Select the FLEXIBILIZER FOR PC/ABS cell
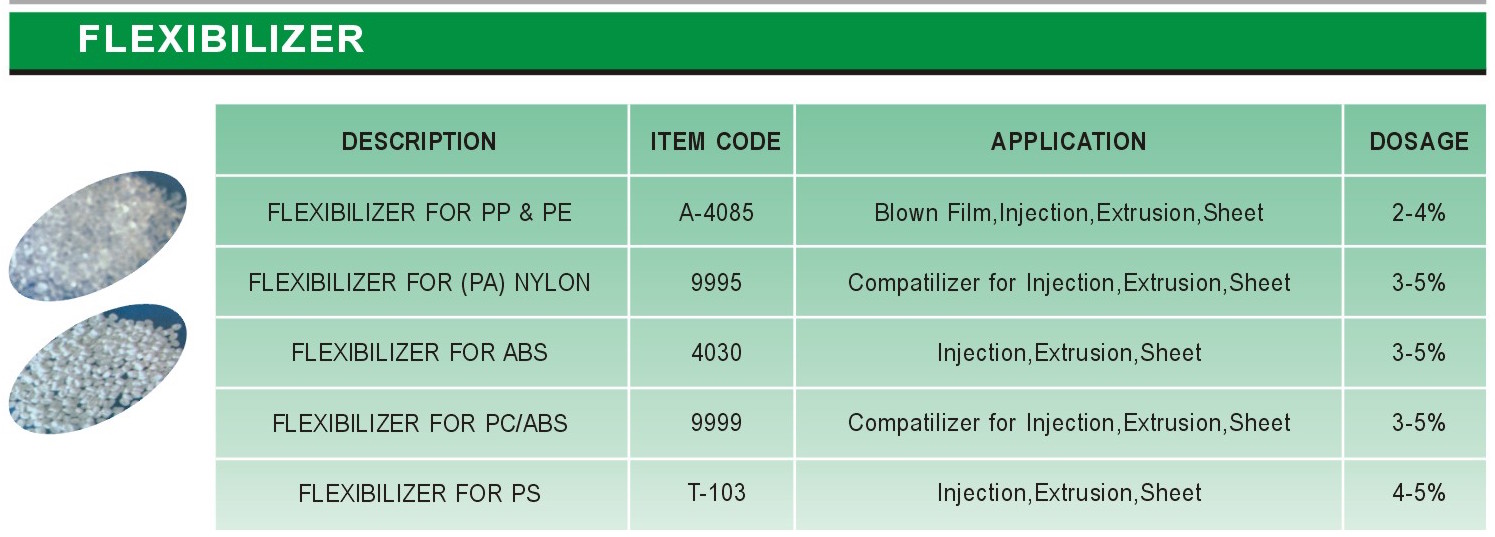 coord(420,423)
